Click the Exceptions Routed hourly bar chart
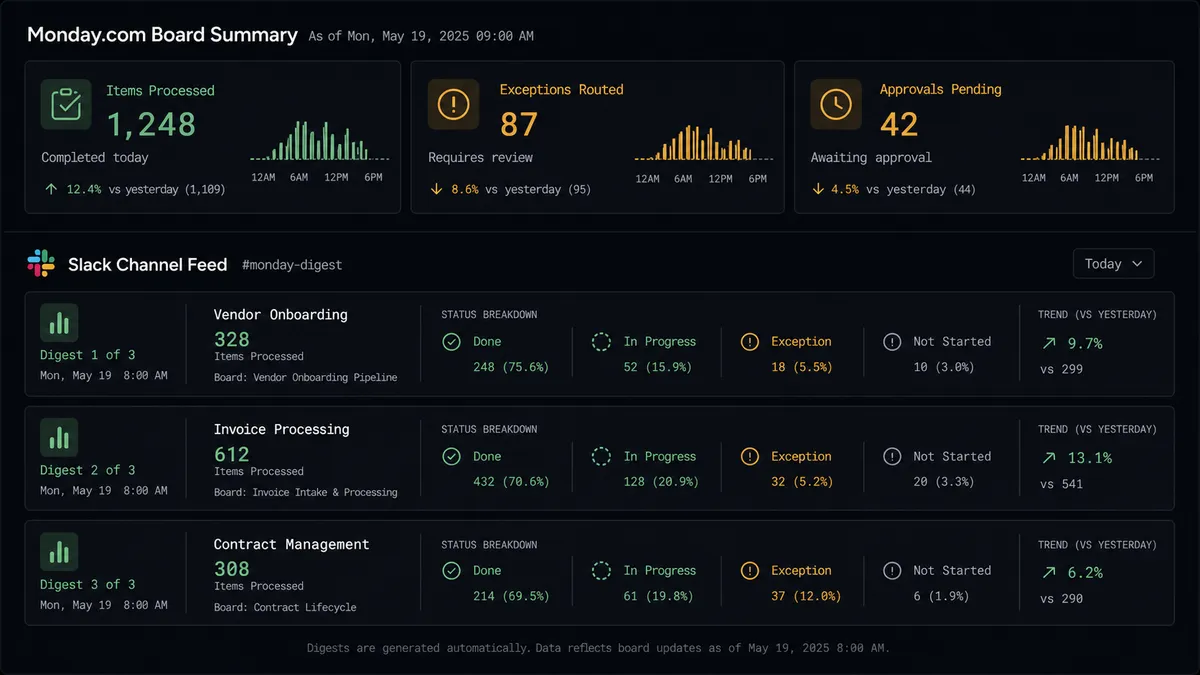Viewport: 1200px width, 675px height. coord(703,142)
